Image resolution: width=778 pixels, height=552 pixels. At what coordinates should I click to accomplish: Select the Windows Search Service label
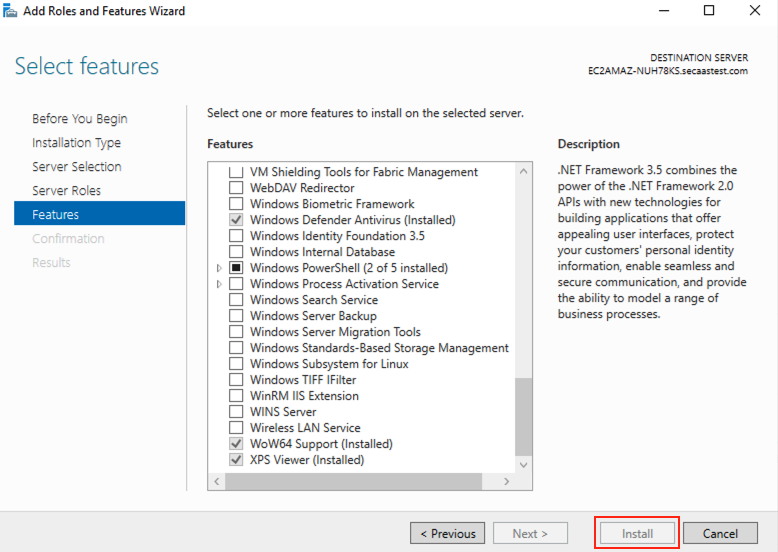[x=314, y=300]
